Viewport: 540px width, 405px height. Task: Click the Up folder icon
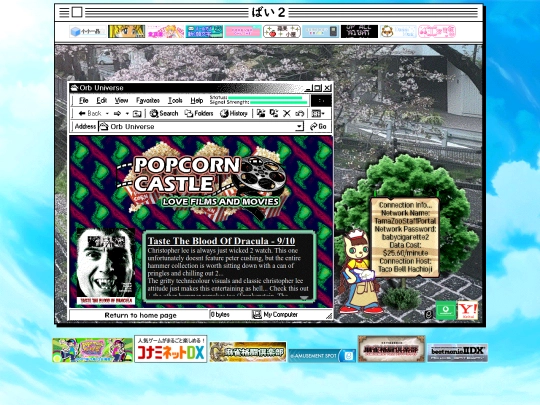137,113
